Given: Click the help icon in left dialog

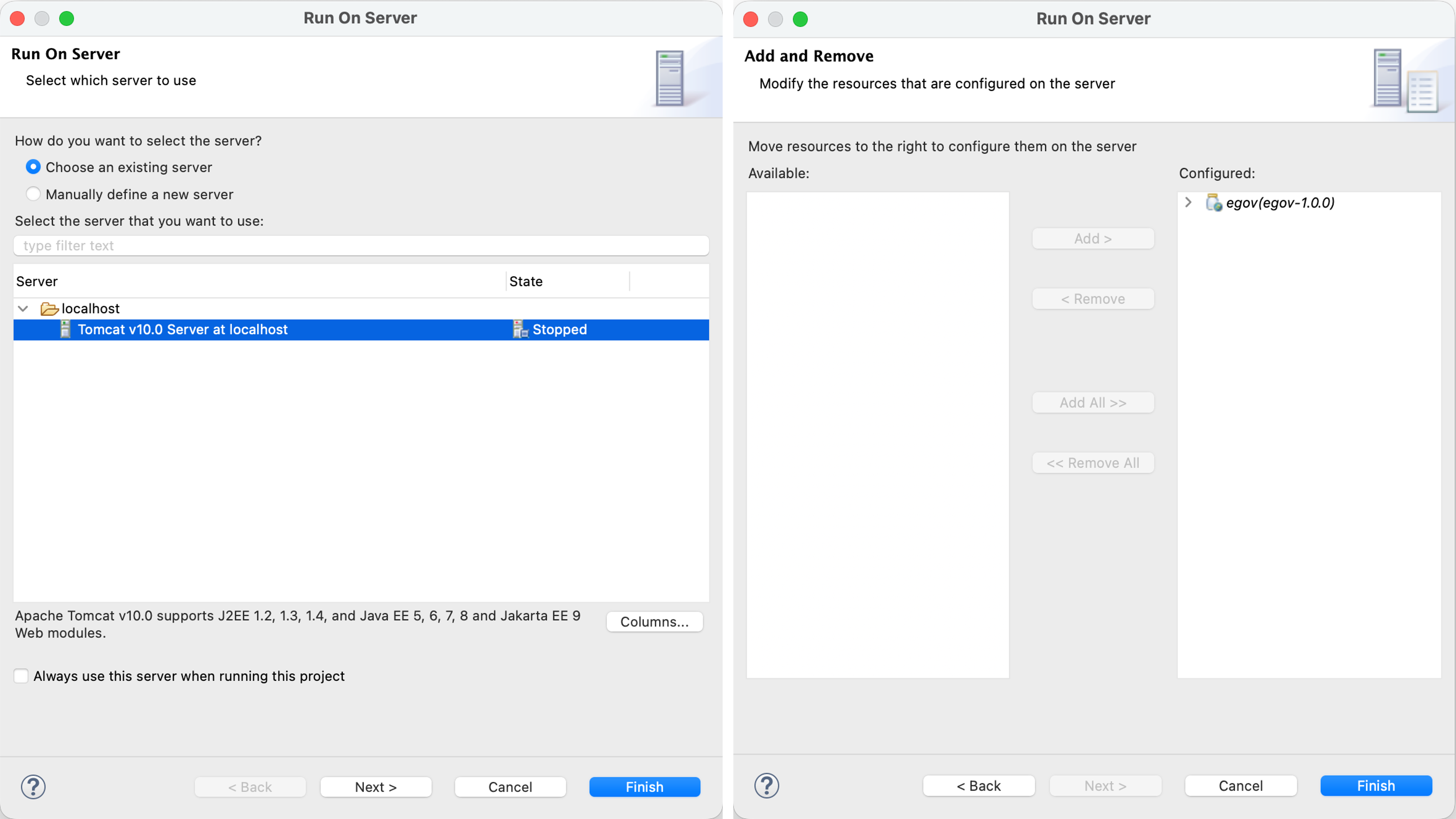Looking at the screenshot, I should click(33, 786).
